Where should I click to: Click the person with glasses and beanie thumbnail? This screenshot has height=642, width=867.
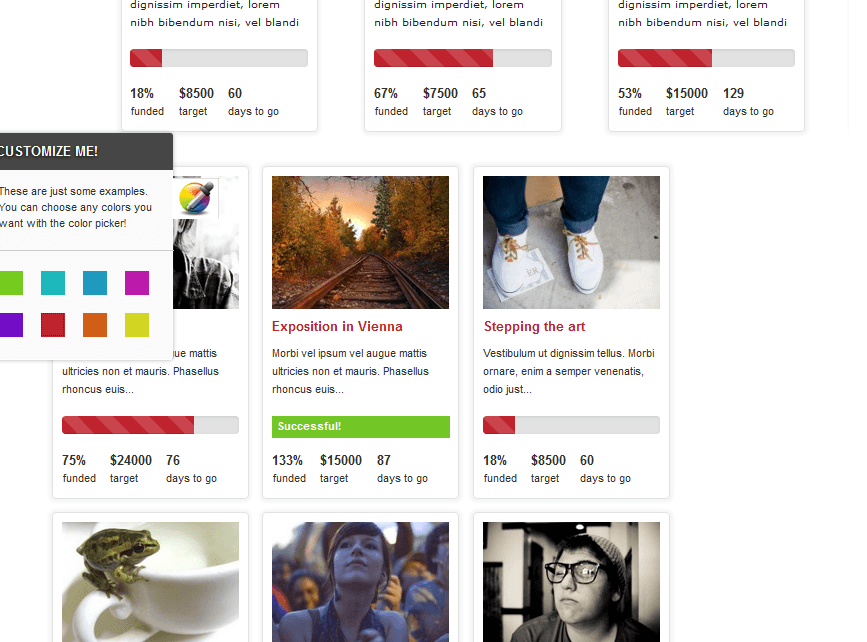tap(571, 582)
